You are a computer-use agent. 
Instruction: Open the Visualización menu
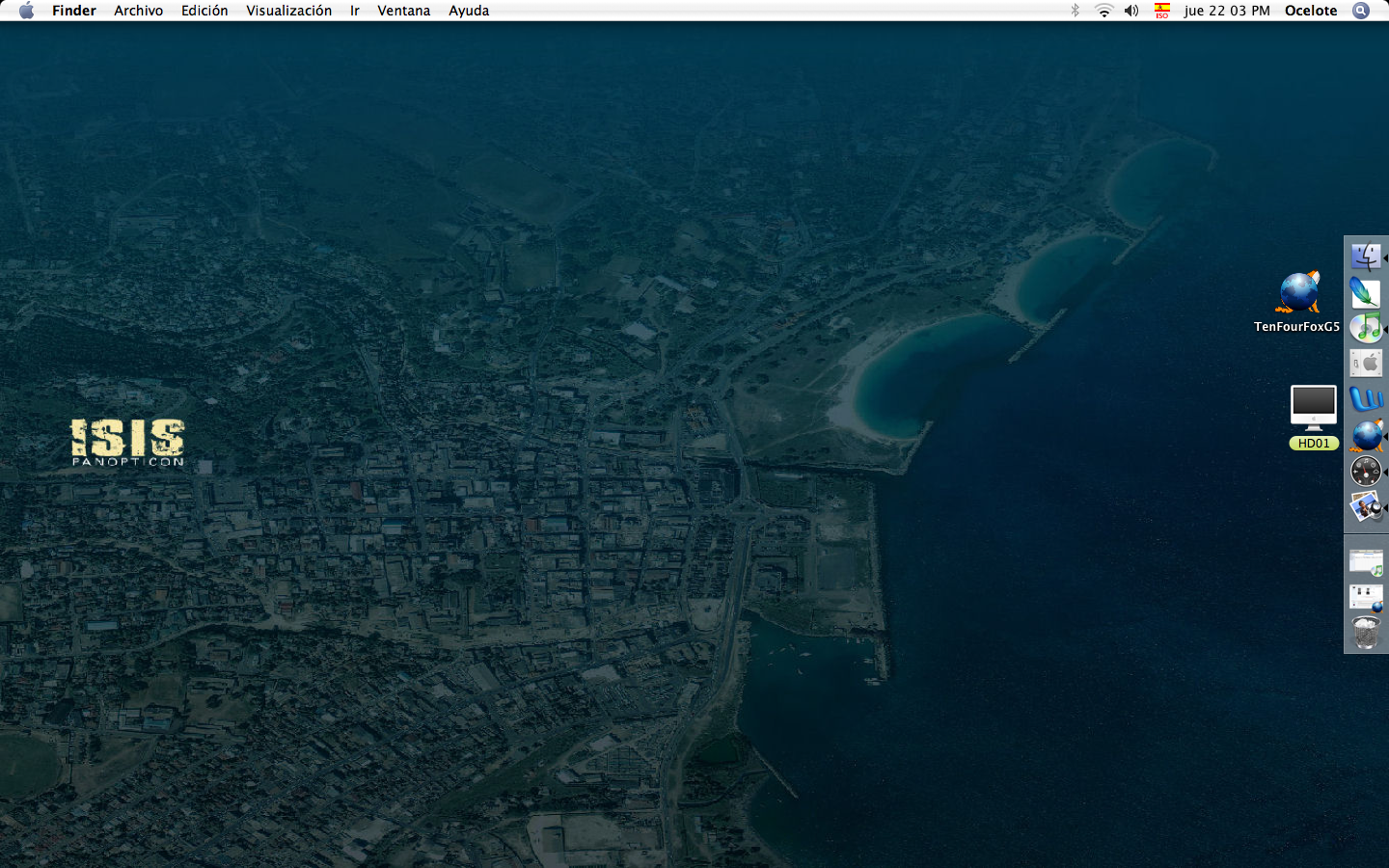point(288,11)
